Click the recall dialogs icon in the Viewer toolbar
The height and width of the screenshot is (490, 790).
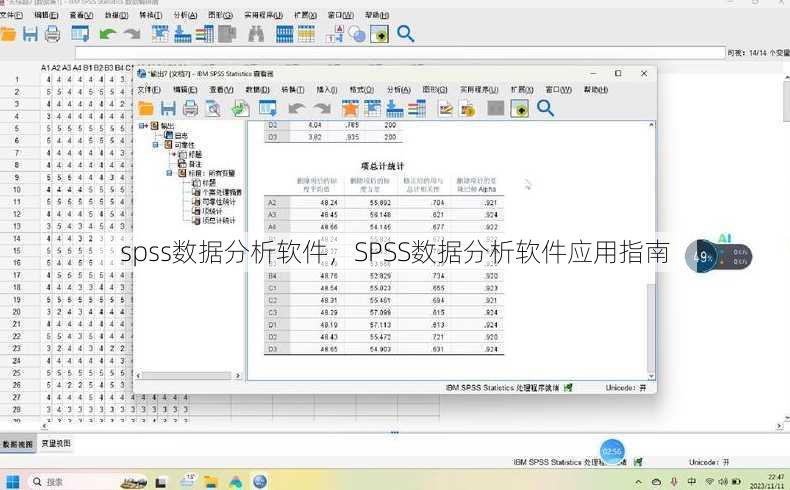click(268, 108)
